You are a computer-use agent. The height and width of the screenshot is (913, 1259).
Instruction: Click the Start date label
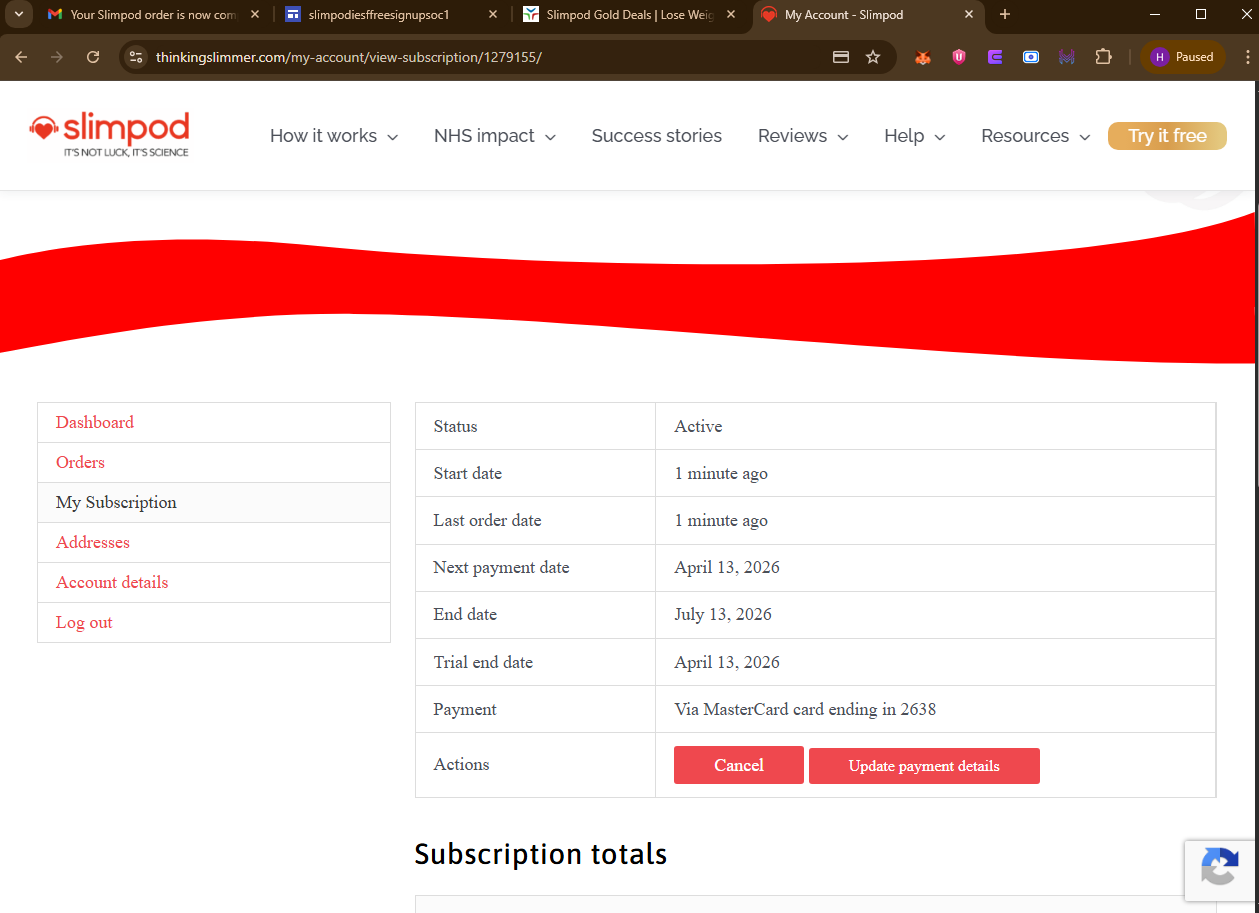[468, 473]
